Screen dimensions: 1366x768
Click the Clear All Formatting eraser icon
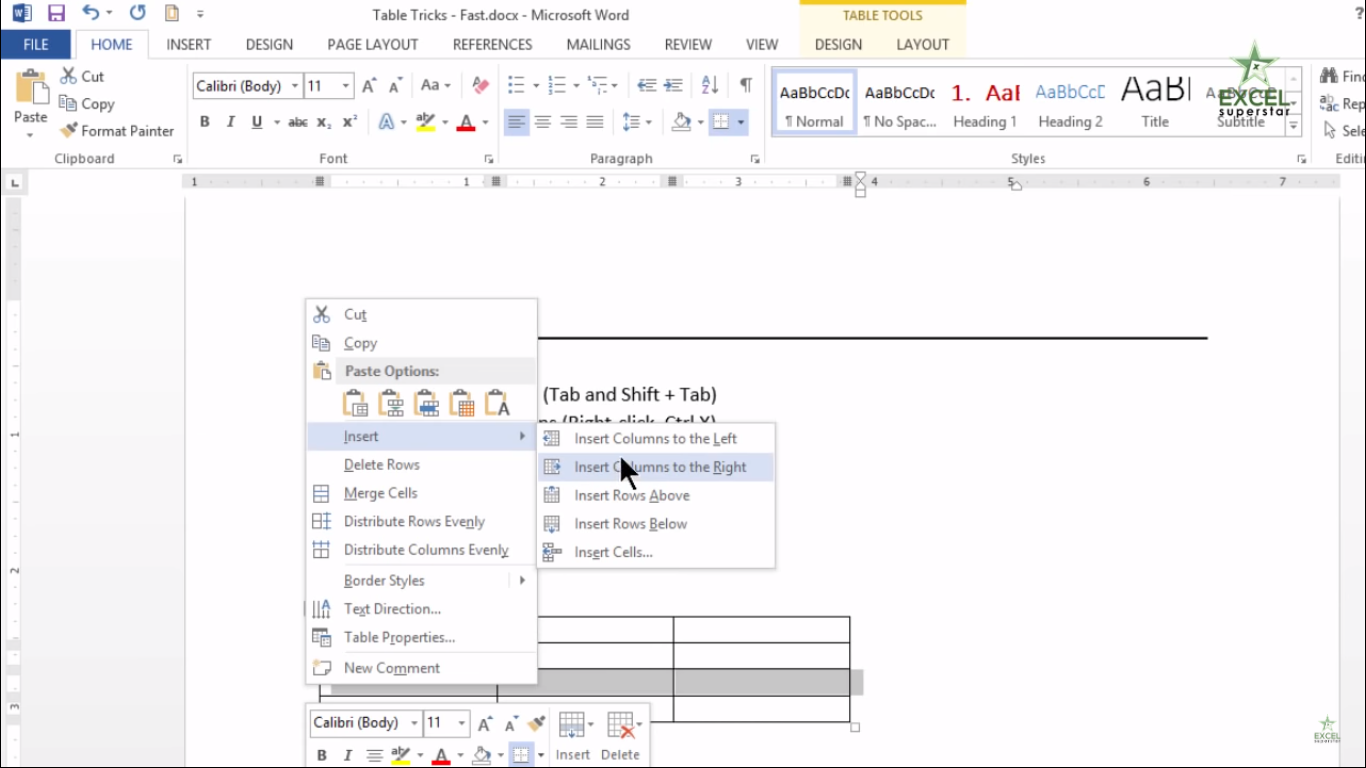coord(480,86)
